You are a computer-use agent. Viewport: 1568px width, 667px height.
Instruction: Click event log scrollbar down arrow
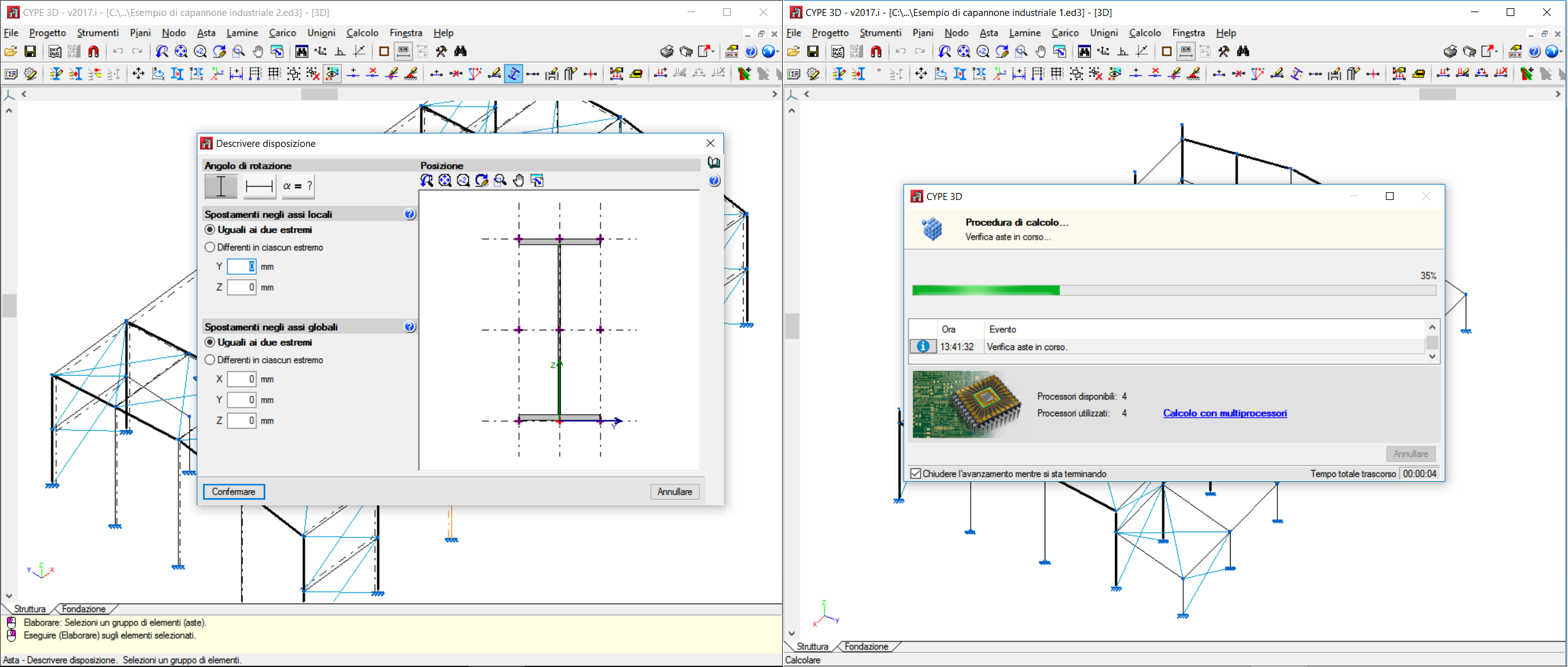[1433, 357]
